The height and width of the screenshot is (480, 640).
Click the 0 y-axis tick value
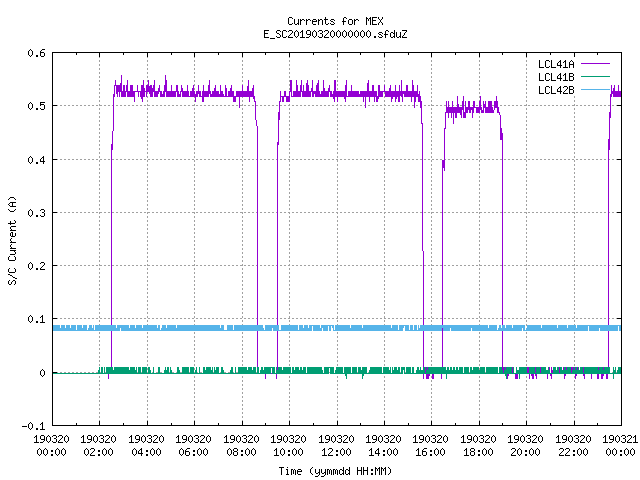coord(42,373)
